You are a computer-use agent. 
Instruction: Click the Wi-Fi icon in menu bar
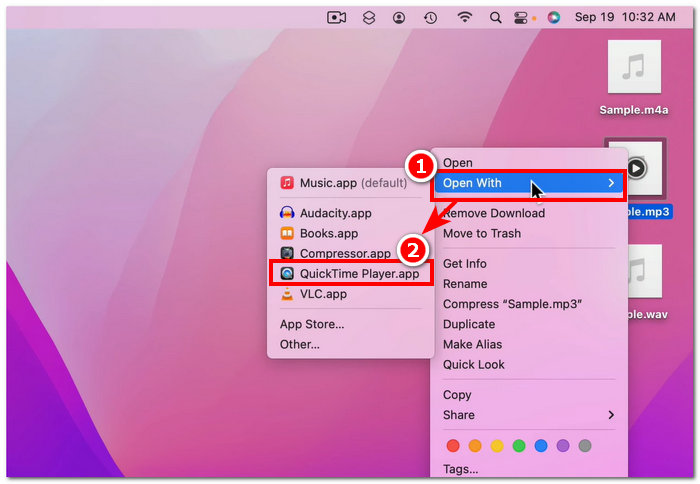[464, 17]
